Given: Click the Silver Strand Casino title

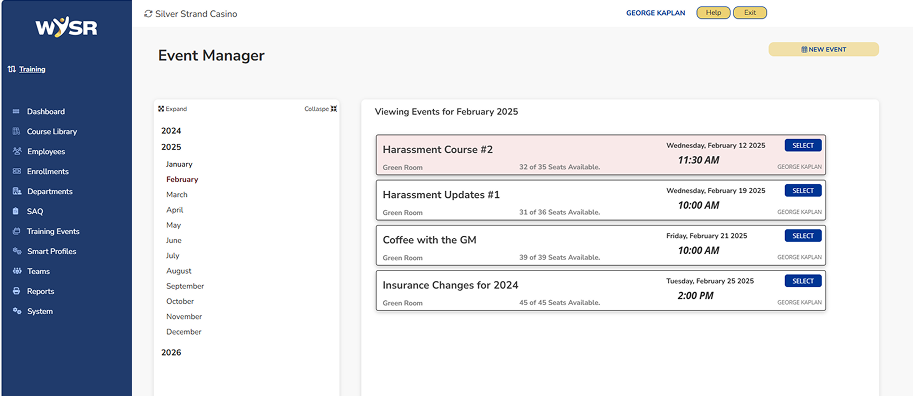Looking at the screenshot, I should tap(196, 13).
